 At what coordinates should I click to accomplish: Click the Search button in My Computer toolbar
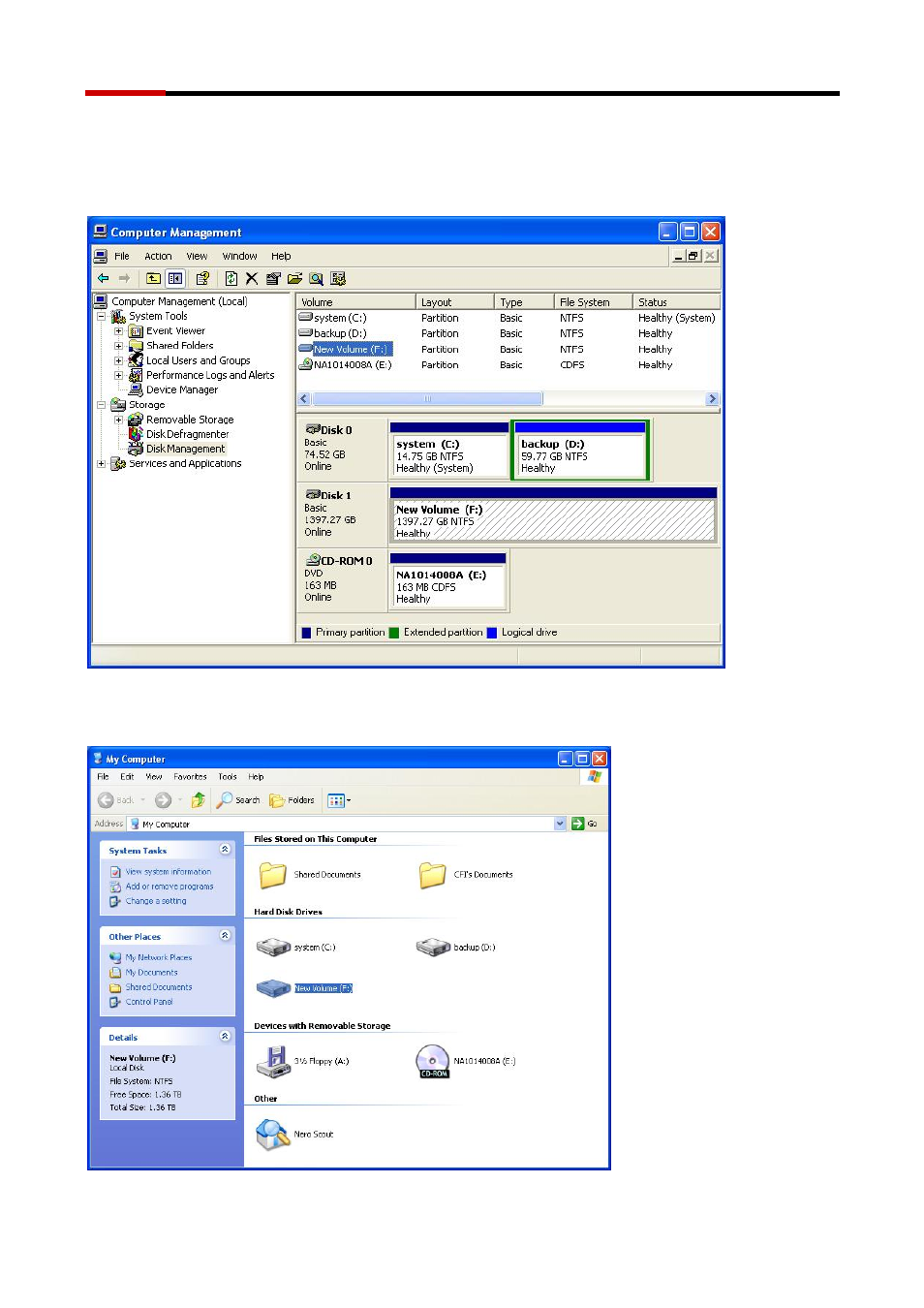pyautogui.click(x=238, y=800)
